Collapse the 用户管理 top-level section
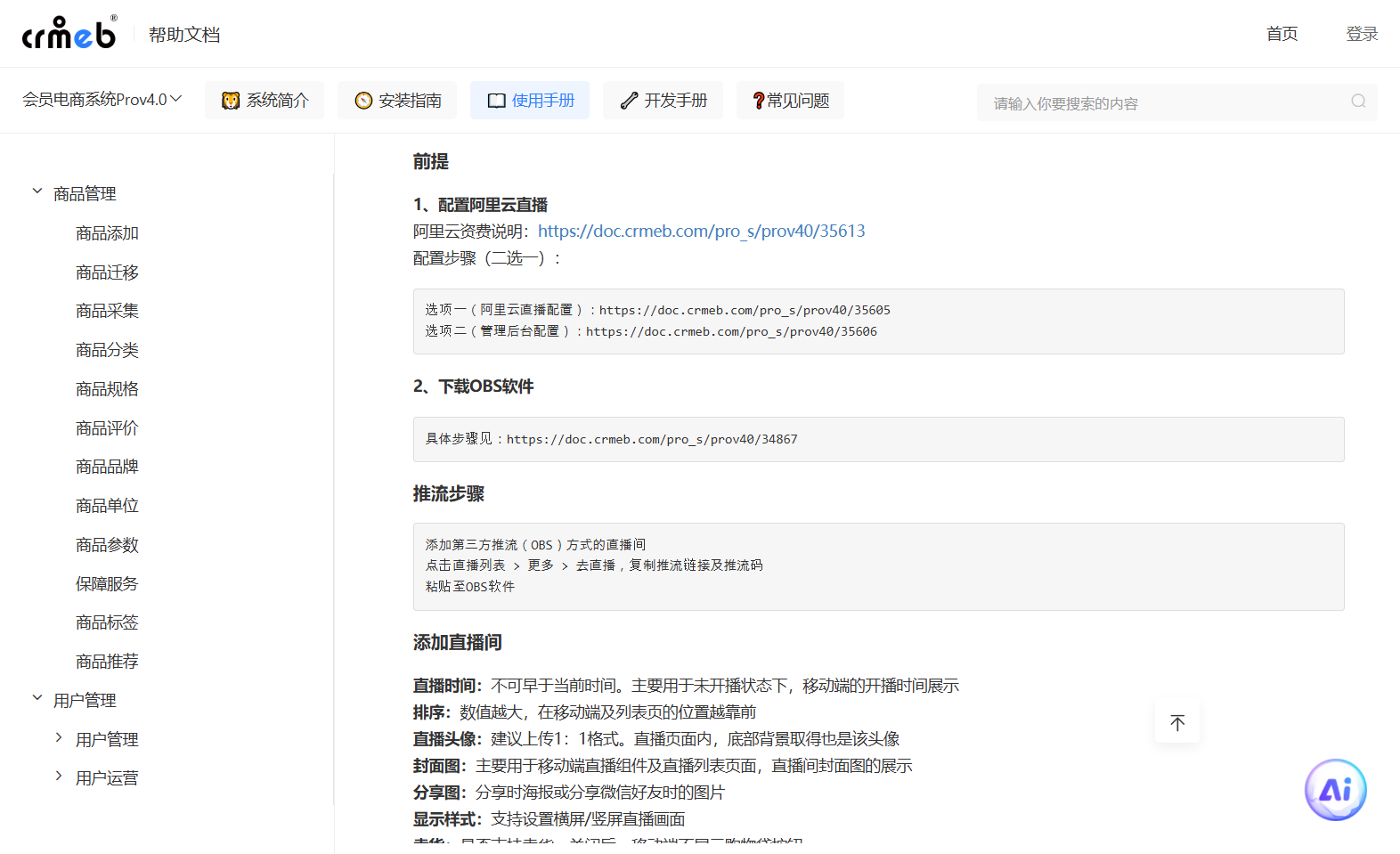The height and width of the screenshot is (854, 1400). 37,698
